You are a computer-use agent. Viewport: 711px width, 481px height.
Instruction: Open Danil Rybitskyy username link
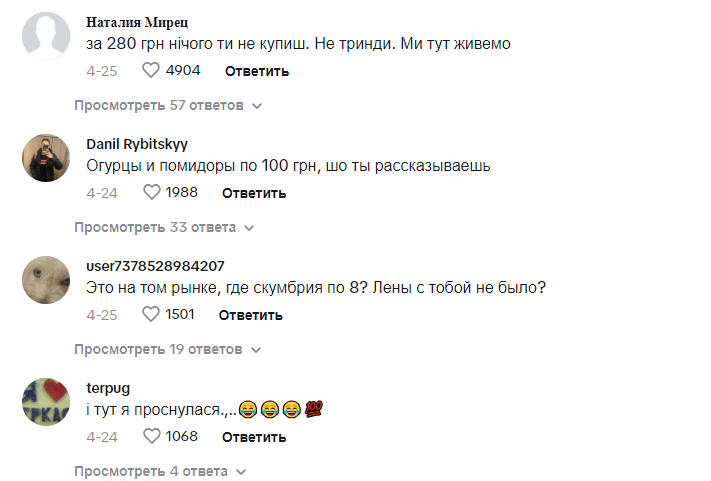[x=137, y=143]
